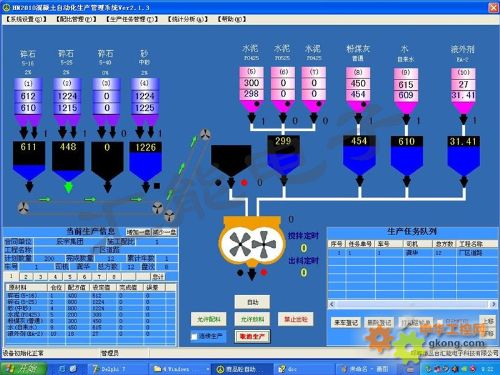Click the black intermediate aggregate hopper
Screen dimensions: 500x375
(x=231, y=160)
